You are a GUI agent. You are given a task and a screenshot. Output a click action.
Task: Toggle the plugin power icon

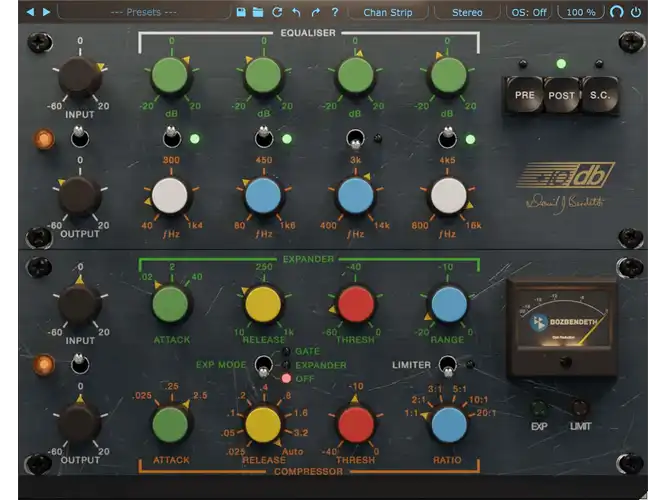point(636,12)
